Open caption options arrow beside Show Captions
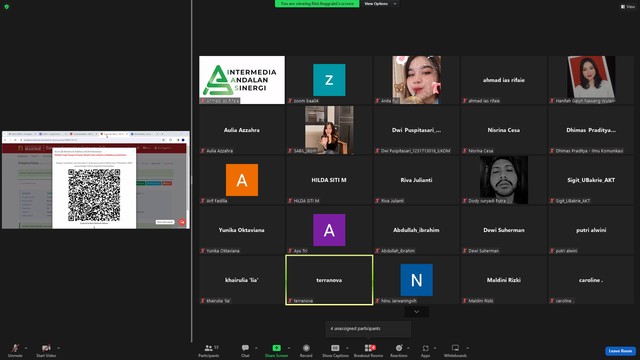This screenshot has height=360, width=640. click(x=347, y=348)
